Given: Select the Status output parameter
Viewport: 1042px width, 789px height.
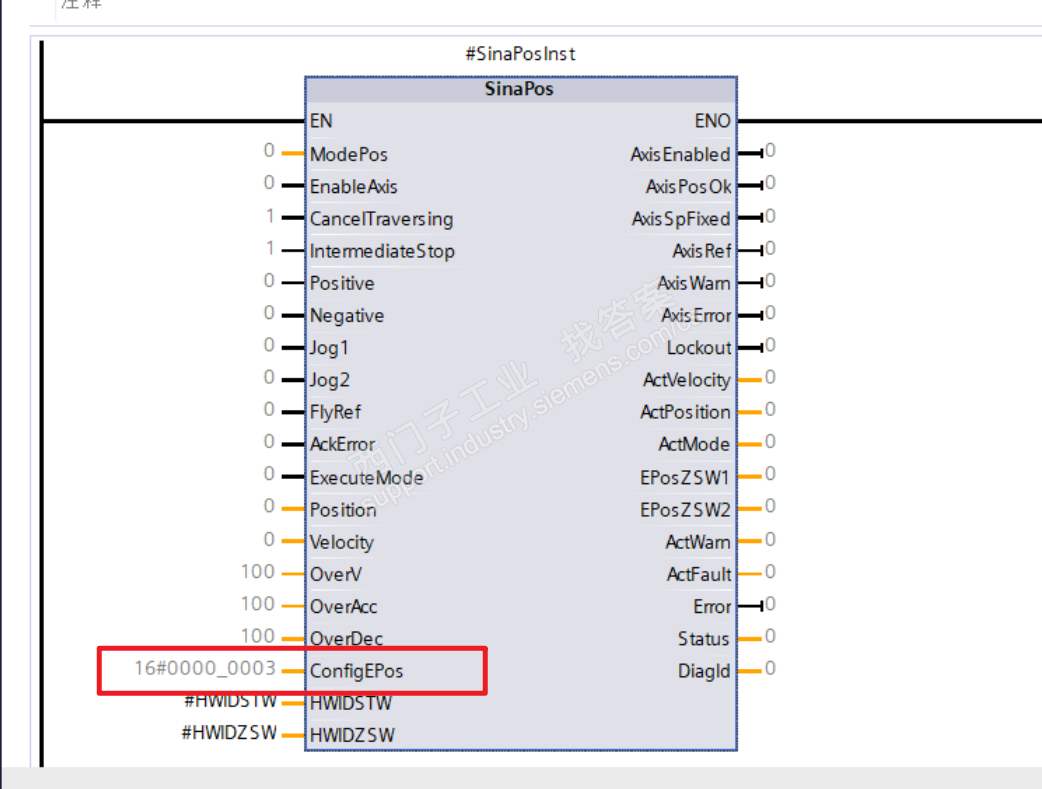Looking at the screenshot, I should tap(704, 639).
